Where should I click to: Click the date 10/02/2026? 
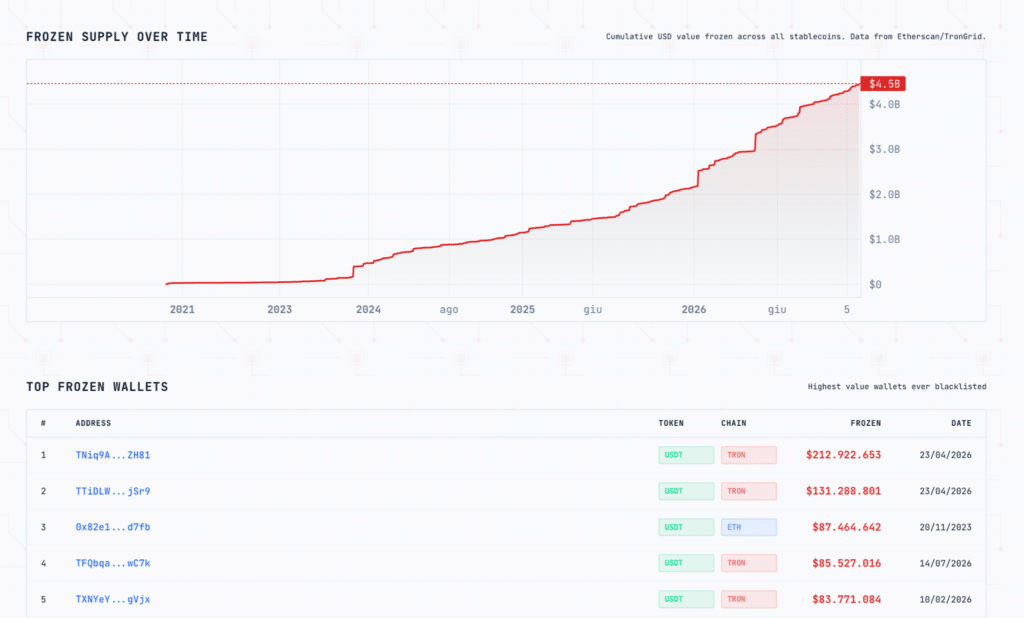(x=945, y=599)
